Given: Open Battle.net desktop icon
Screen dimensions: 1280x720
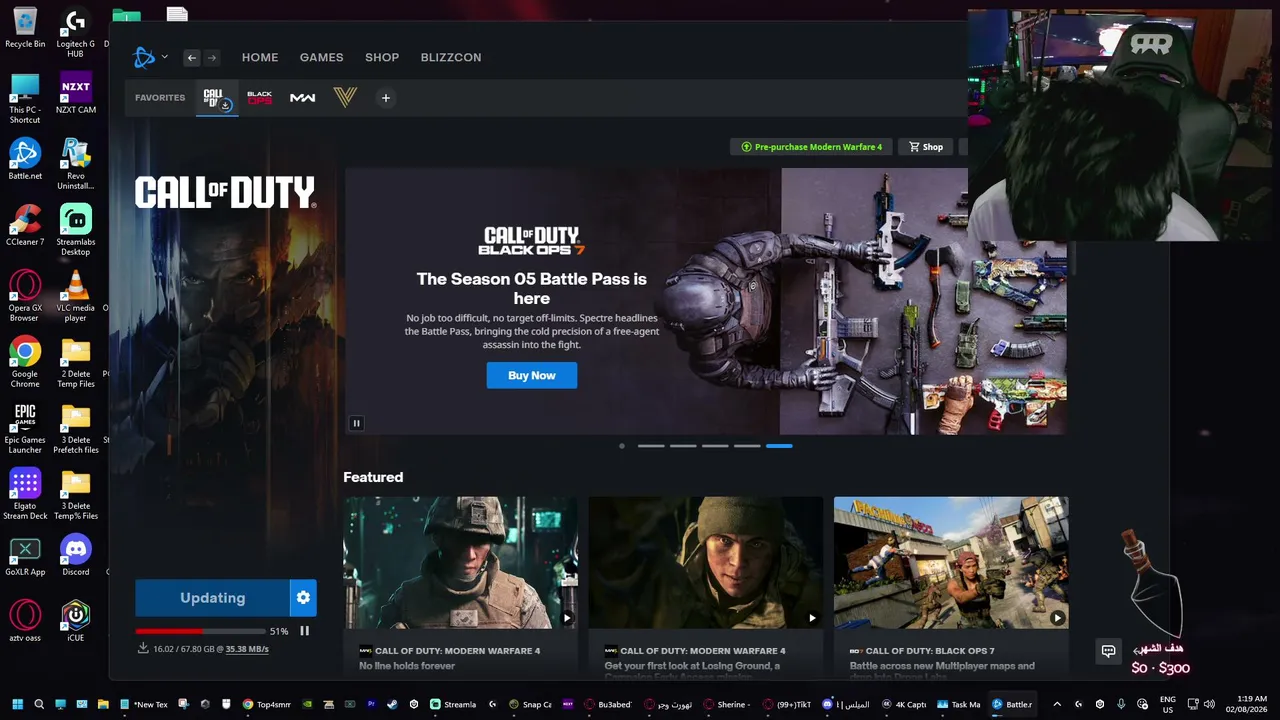Looking at the screenshot, I should point(25,159).
